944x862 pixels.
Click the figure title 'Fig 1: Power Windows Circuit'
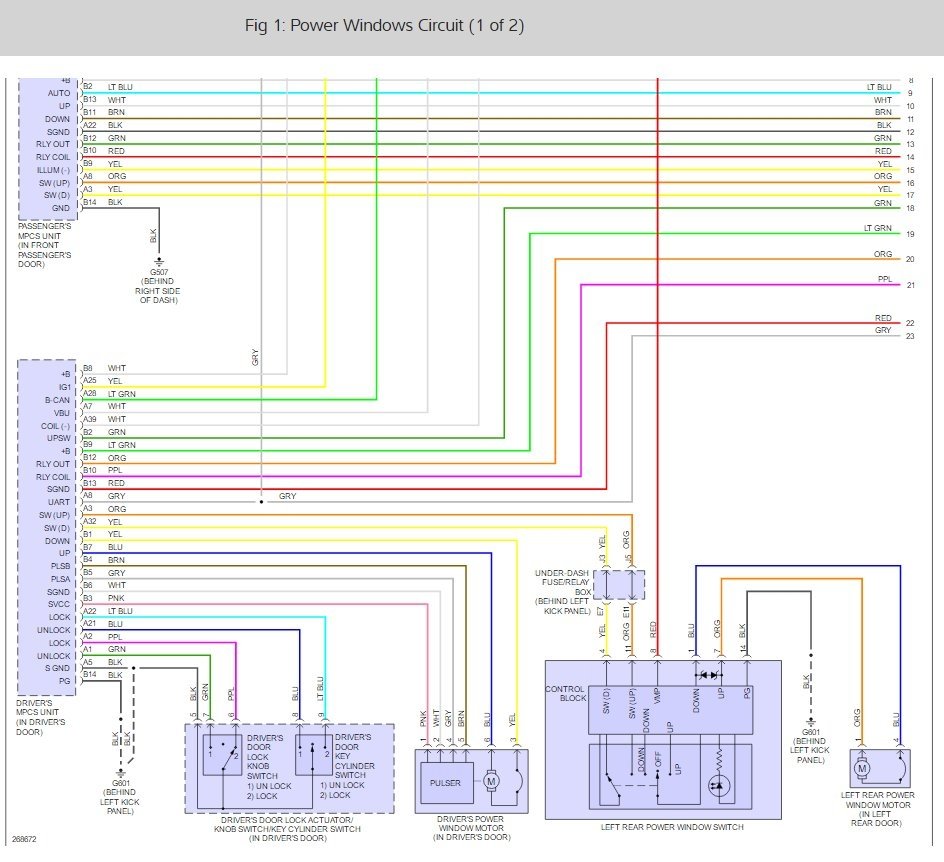click(x=384, y=25)
